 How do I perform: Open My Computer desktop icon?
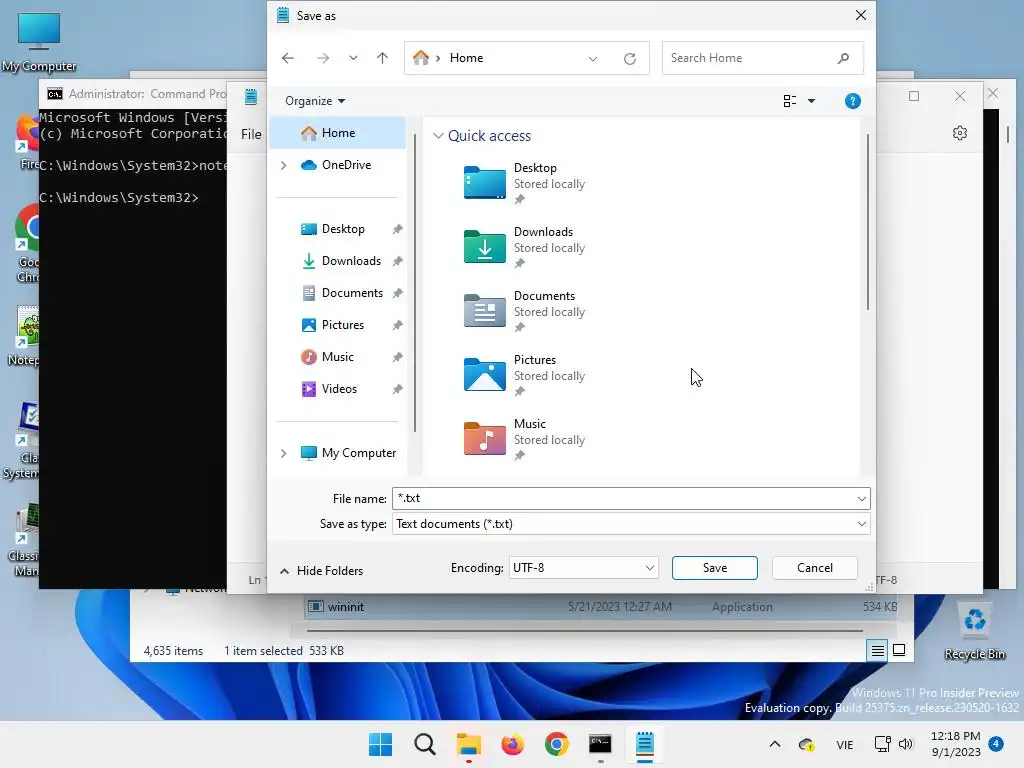[39, 42]
